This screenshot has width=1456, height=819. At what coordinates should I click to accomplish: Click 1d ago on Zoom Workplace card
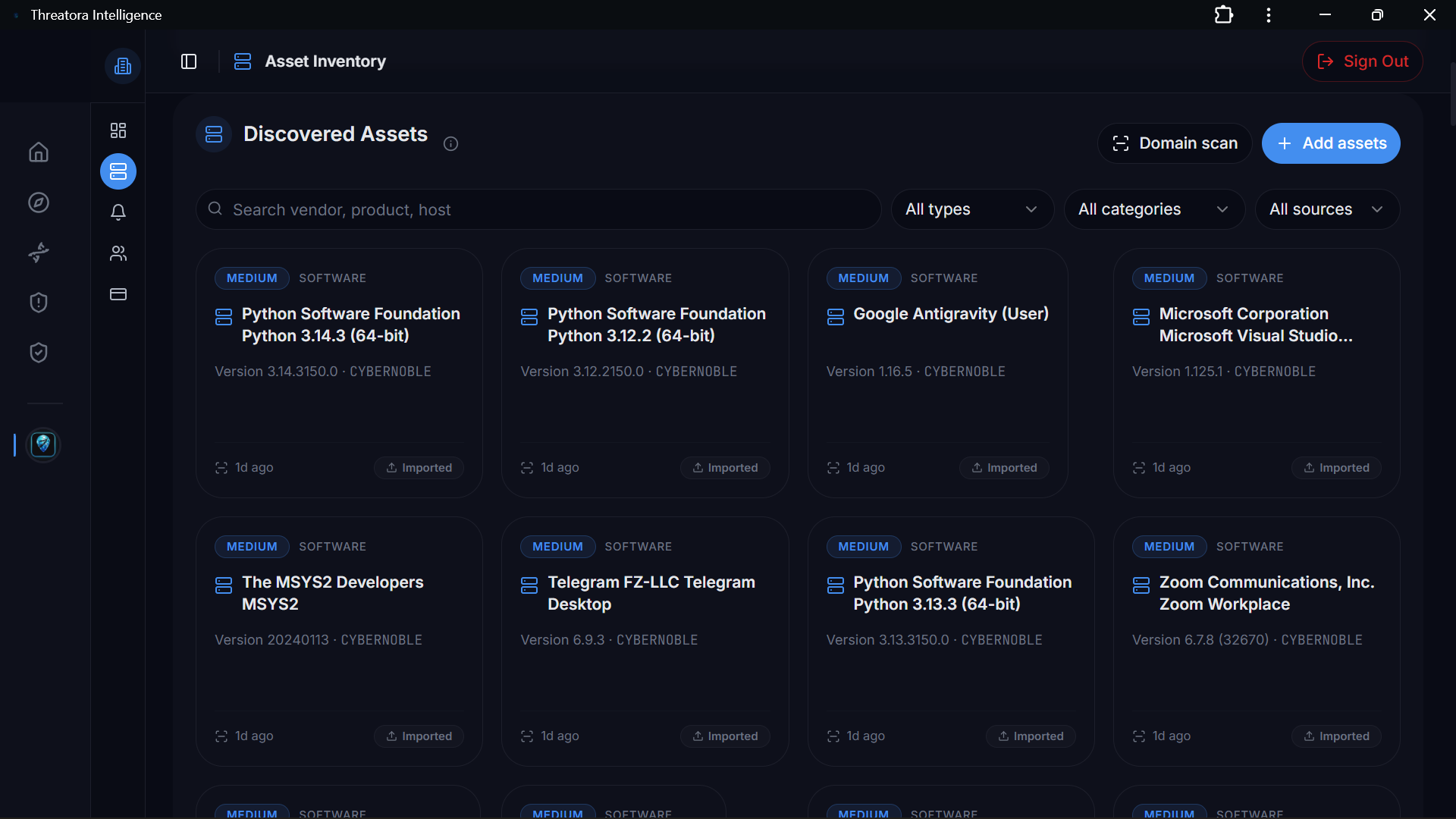tap(1172, 736)
